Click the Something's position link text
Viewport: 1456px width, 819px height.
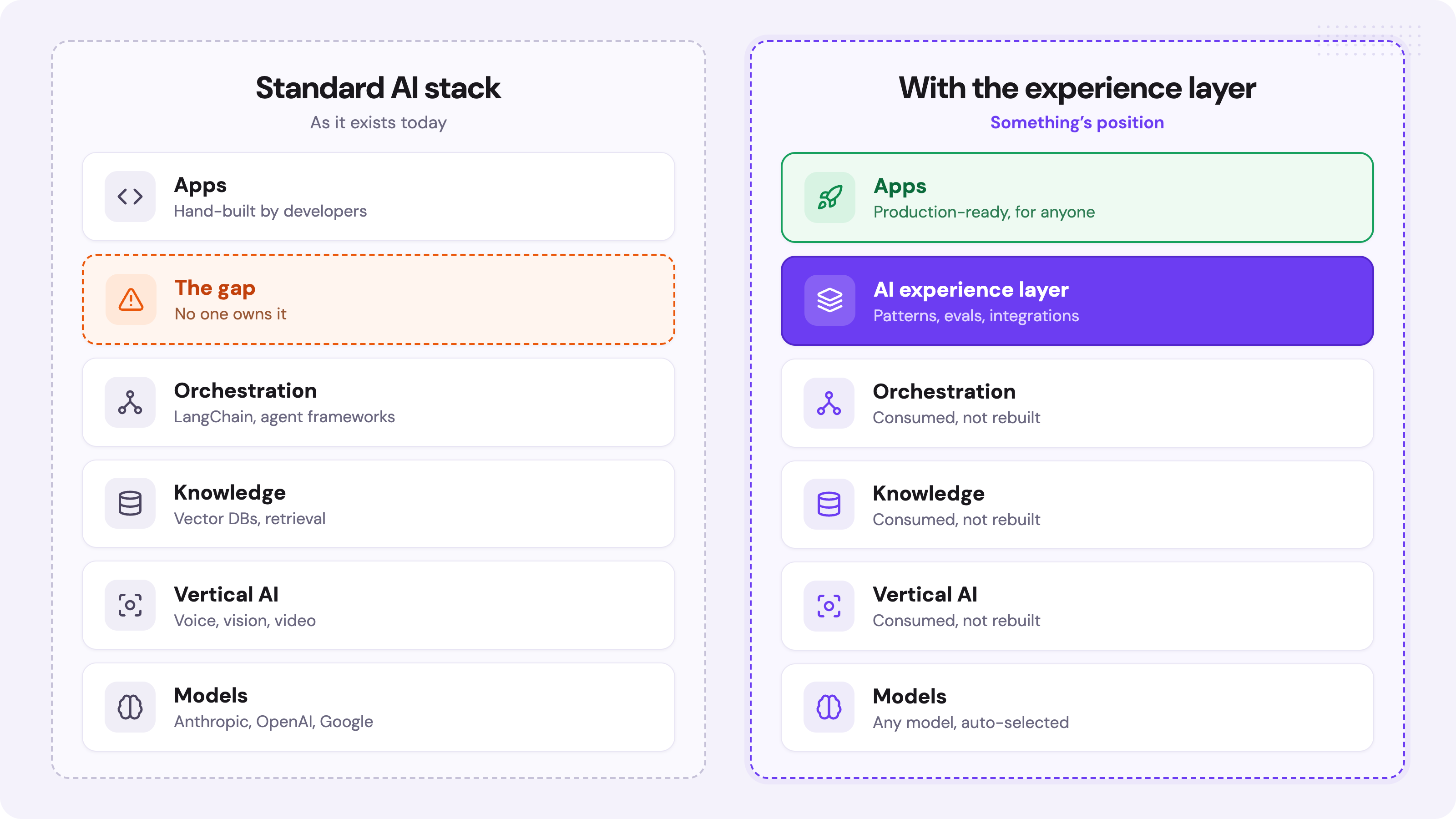coord(1077,123)
